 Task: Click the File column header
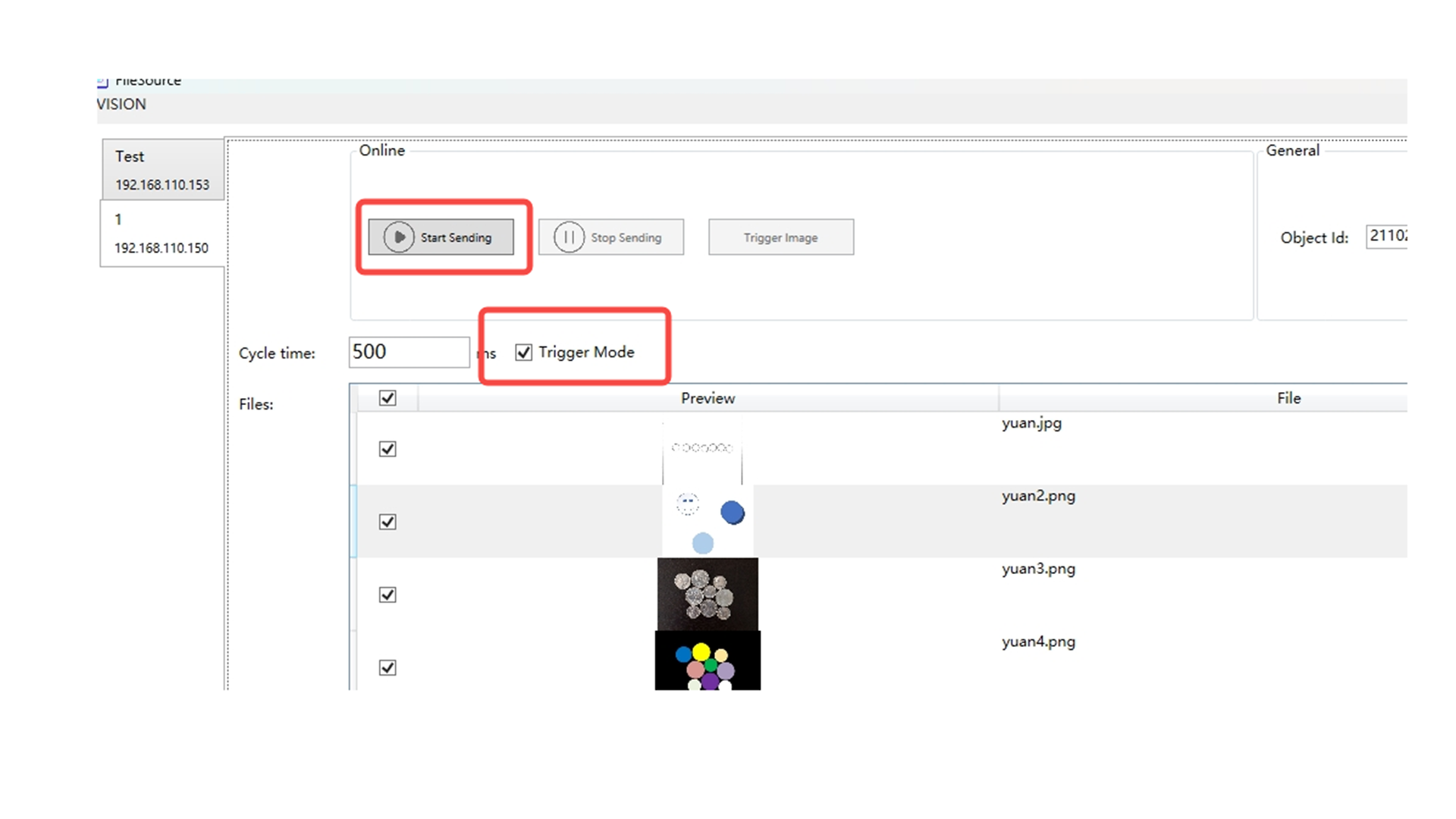1288,398
